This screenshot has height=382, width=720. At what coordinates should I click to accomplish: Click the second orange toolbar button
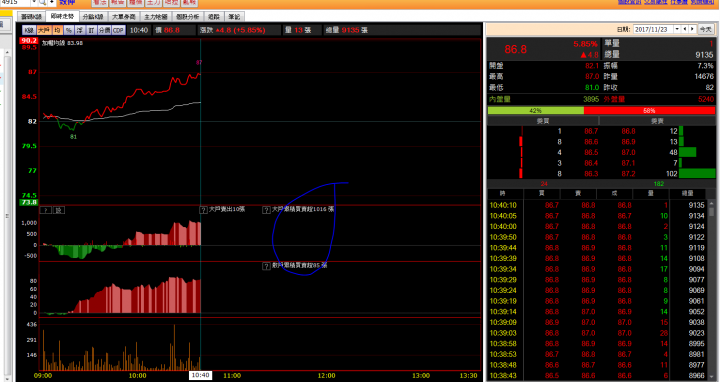pos(118,3)
